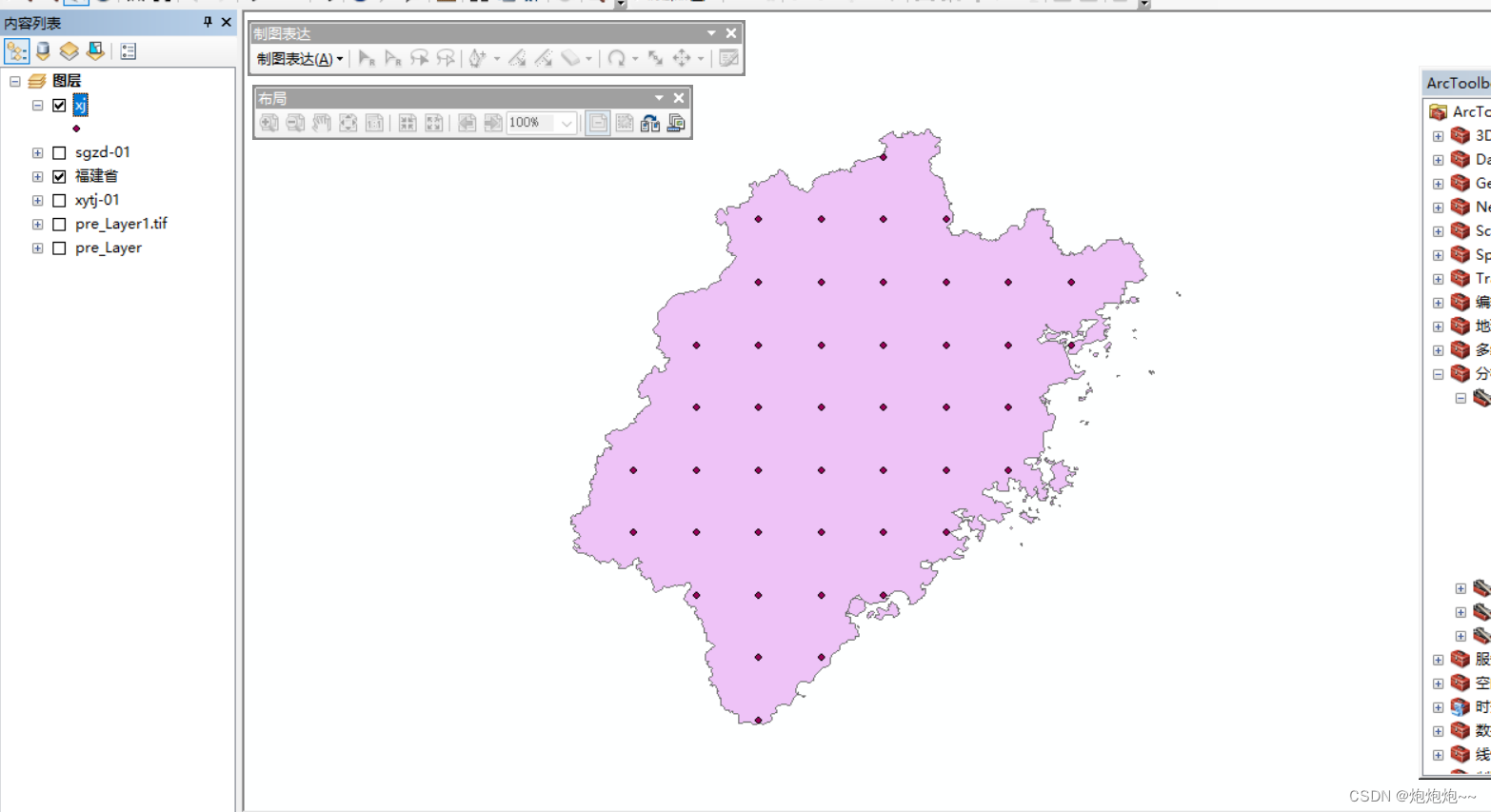This screenshot has width=1491, height=812.
Task: Select Direct Select representation tool
Action: click(x=392, y=59)
